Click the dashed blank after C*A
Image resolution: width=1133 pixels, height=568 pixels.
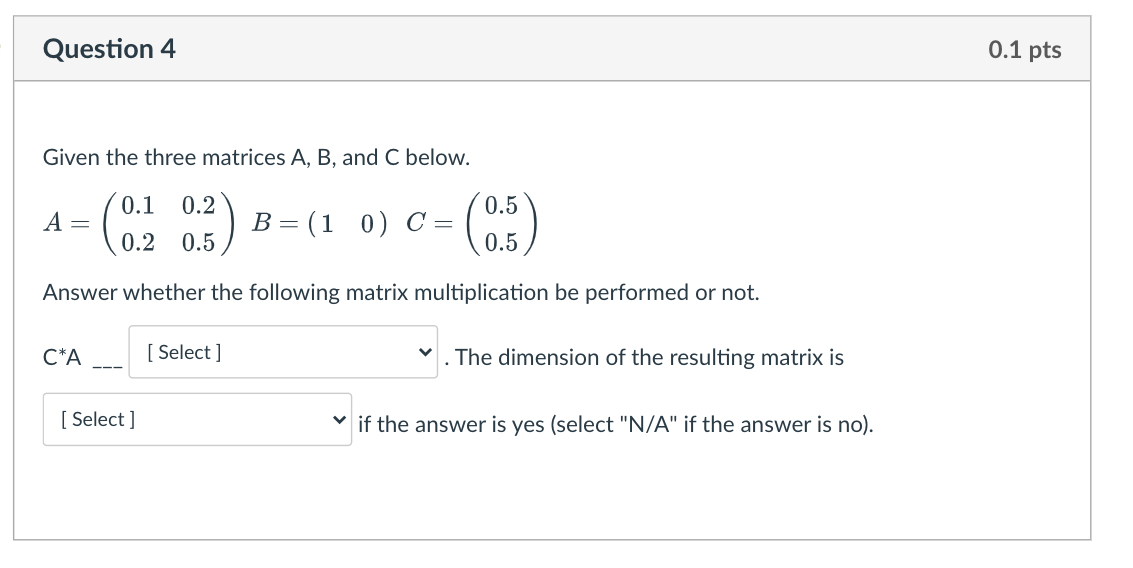107,362
